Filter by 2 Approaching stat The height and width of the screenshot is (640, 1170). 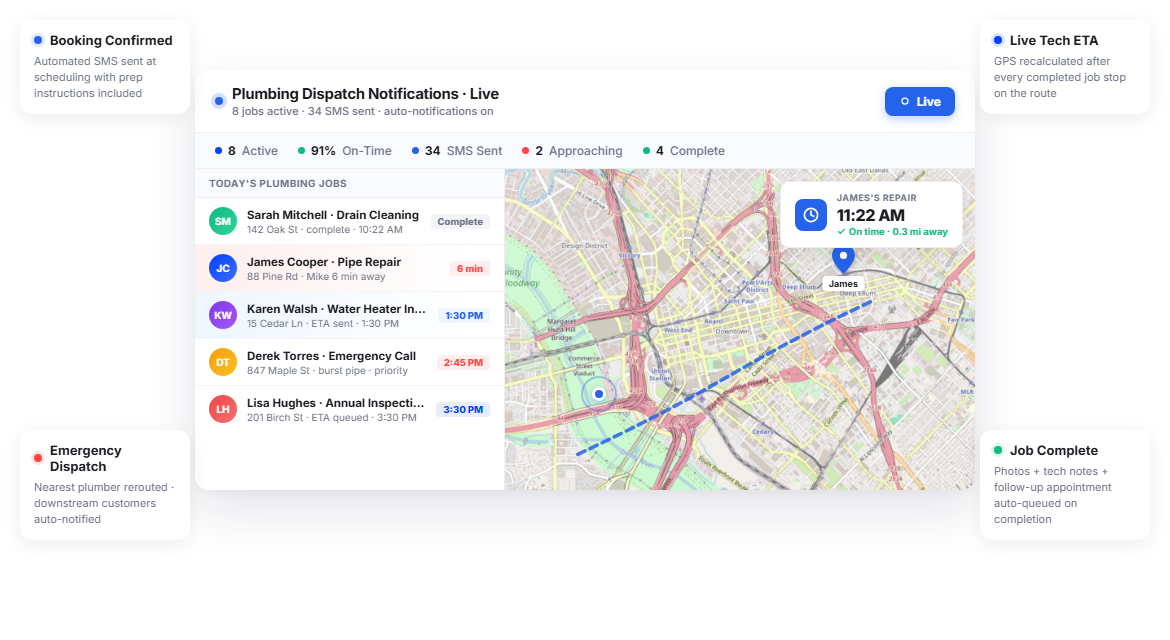click(572, 151)
